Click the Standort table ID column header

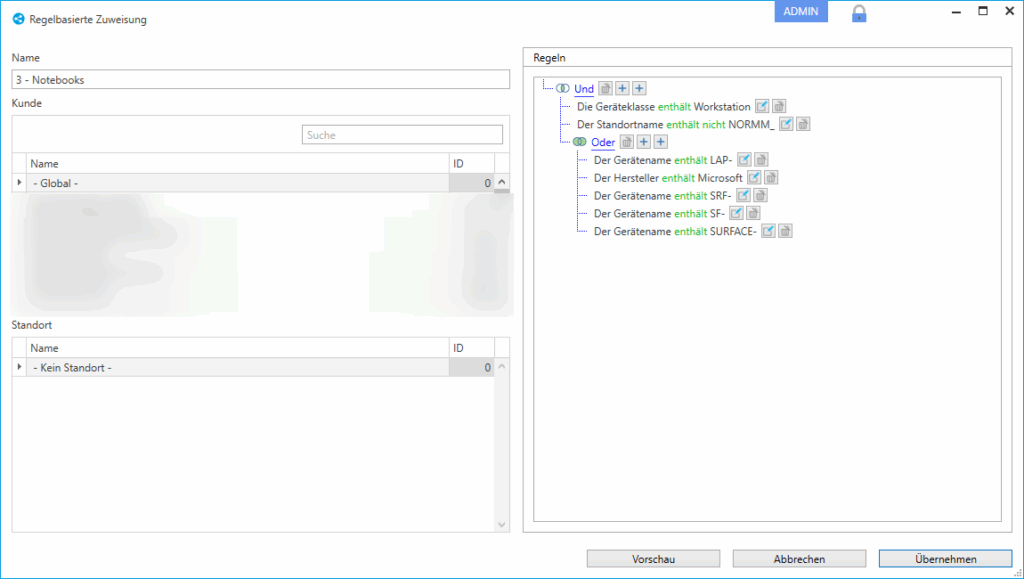pos(472,348)
